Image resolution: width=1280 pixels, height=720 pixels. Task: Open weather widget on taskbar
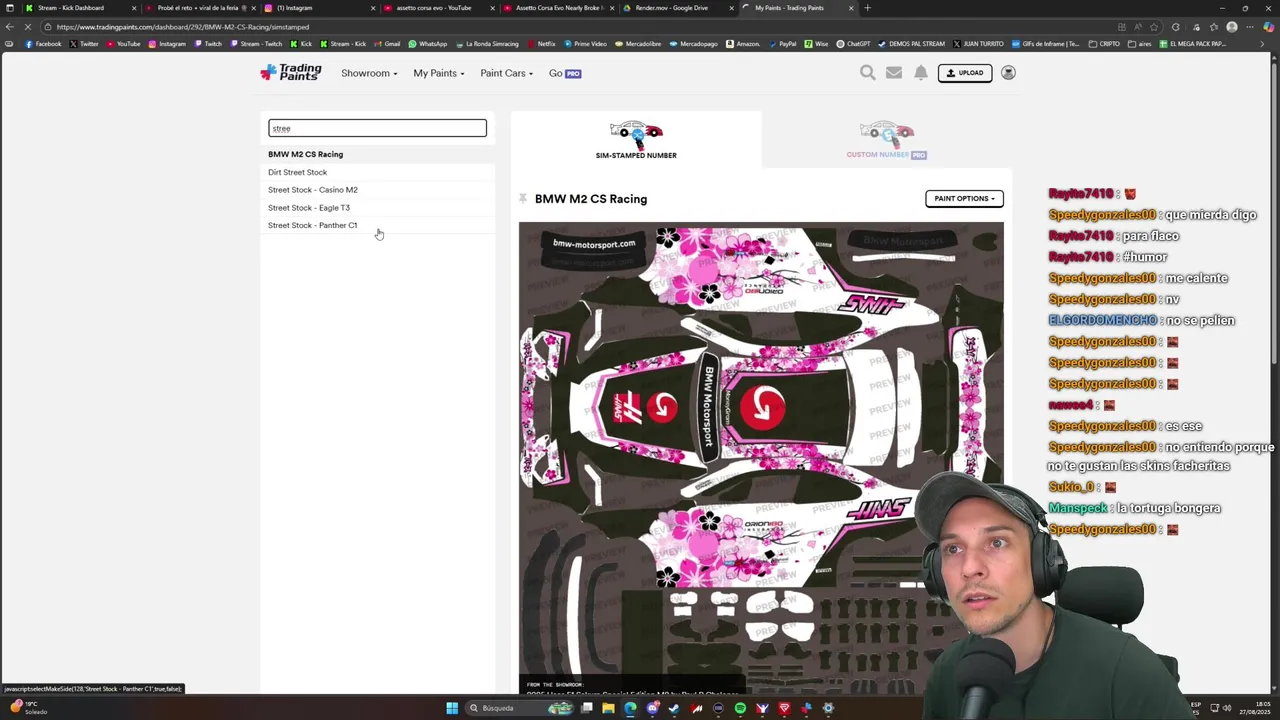coord(27,708)
